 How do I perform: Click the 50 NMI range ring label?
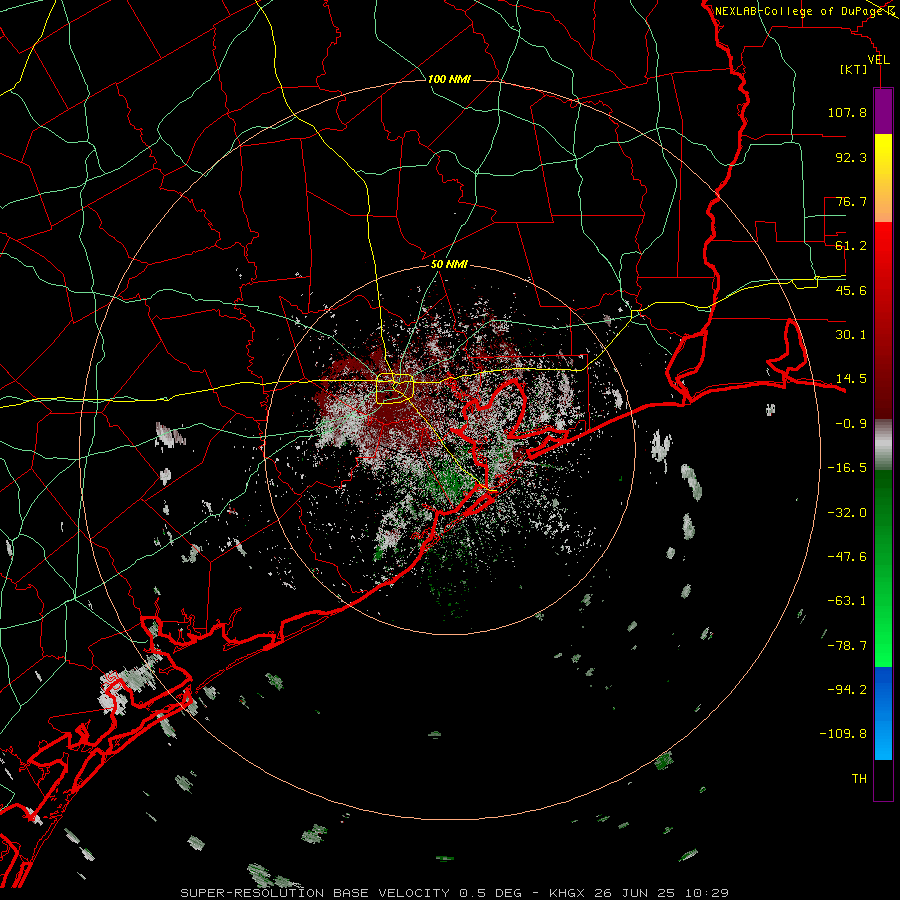point(449,265)
